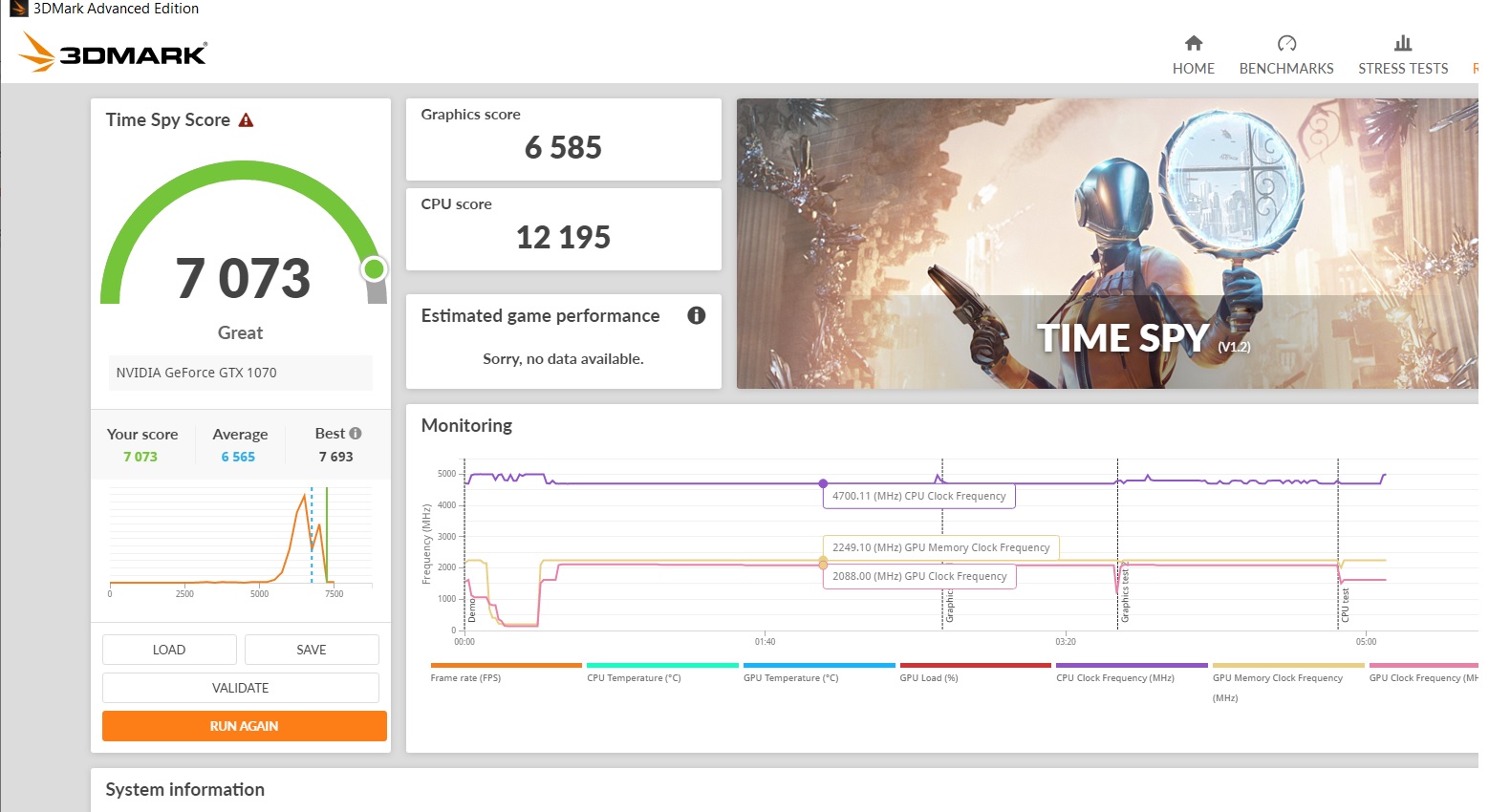Screen dimensions: 1489x812
Task: Click the Best score 7 693
Action: click(x=335, y=457)
